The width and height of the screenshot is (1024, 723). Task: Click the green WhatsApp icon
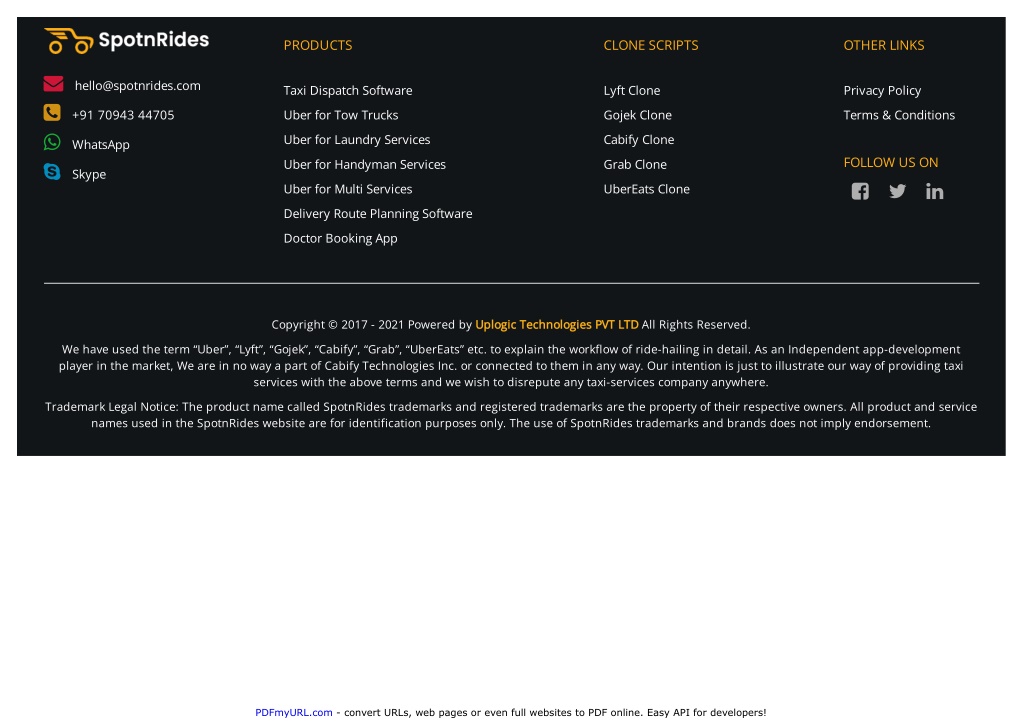[52, 142]
